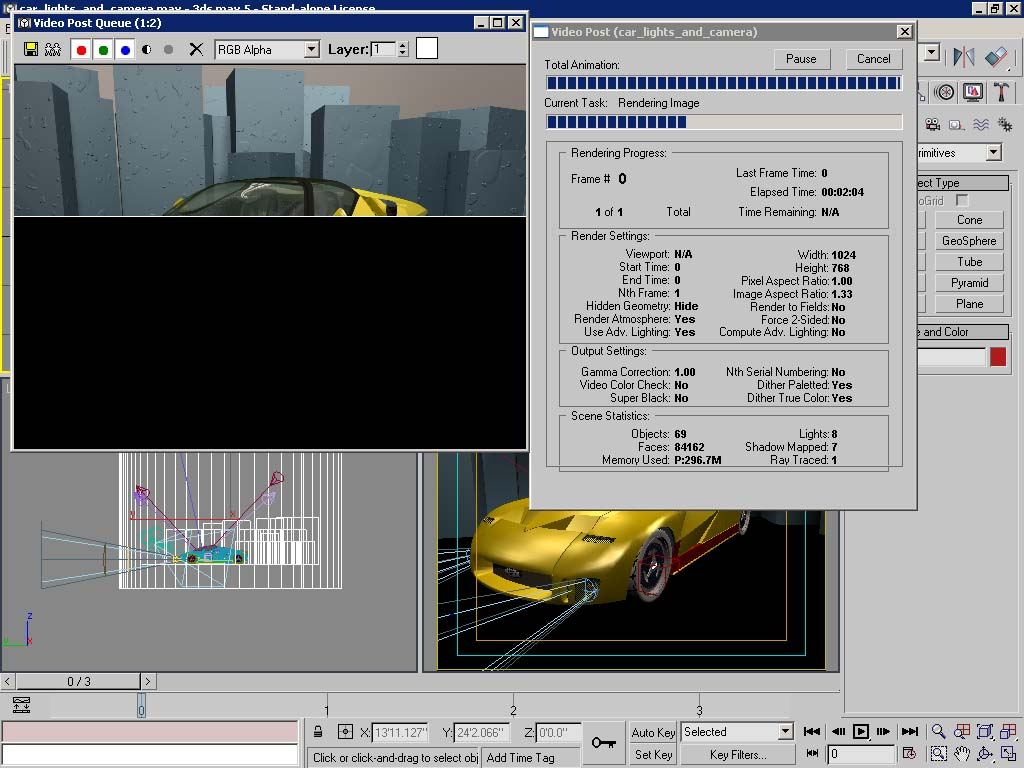The image size is (1024, 768).
Task: Open the RGB Alpha channel dropdown
Action: click(x=311, y=49)
